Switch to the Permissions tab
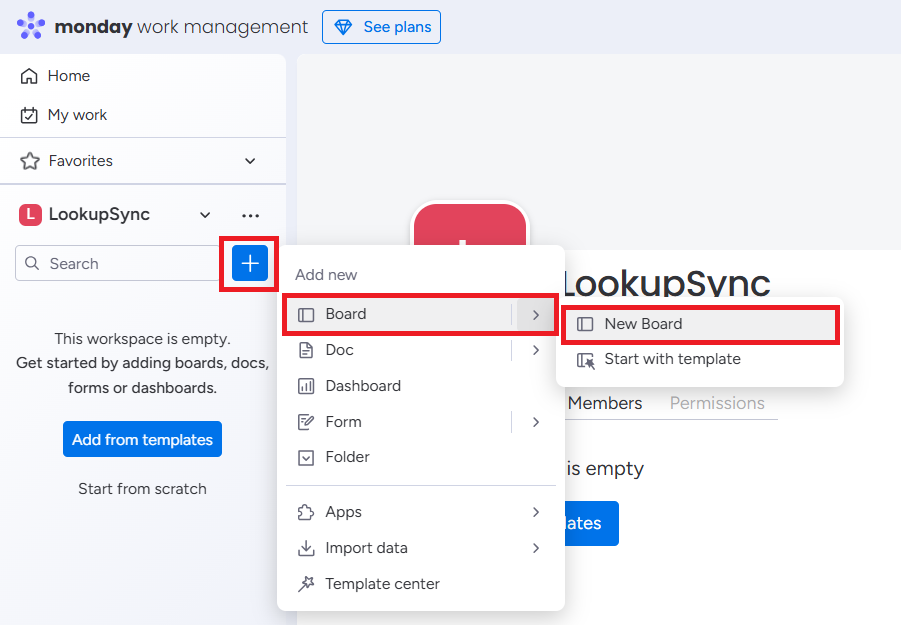Image resolution: width=901 pixels, height=625 pixels. [717, 403]
